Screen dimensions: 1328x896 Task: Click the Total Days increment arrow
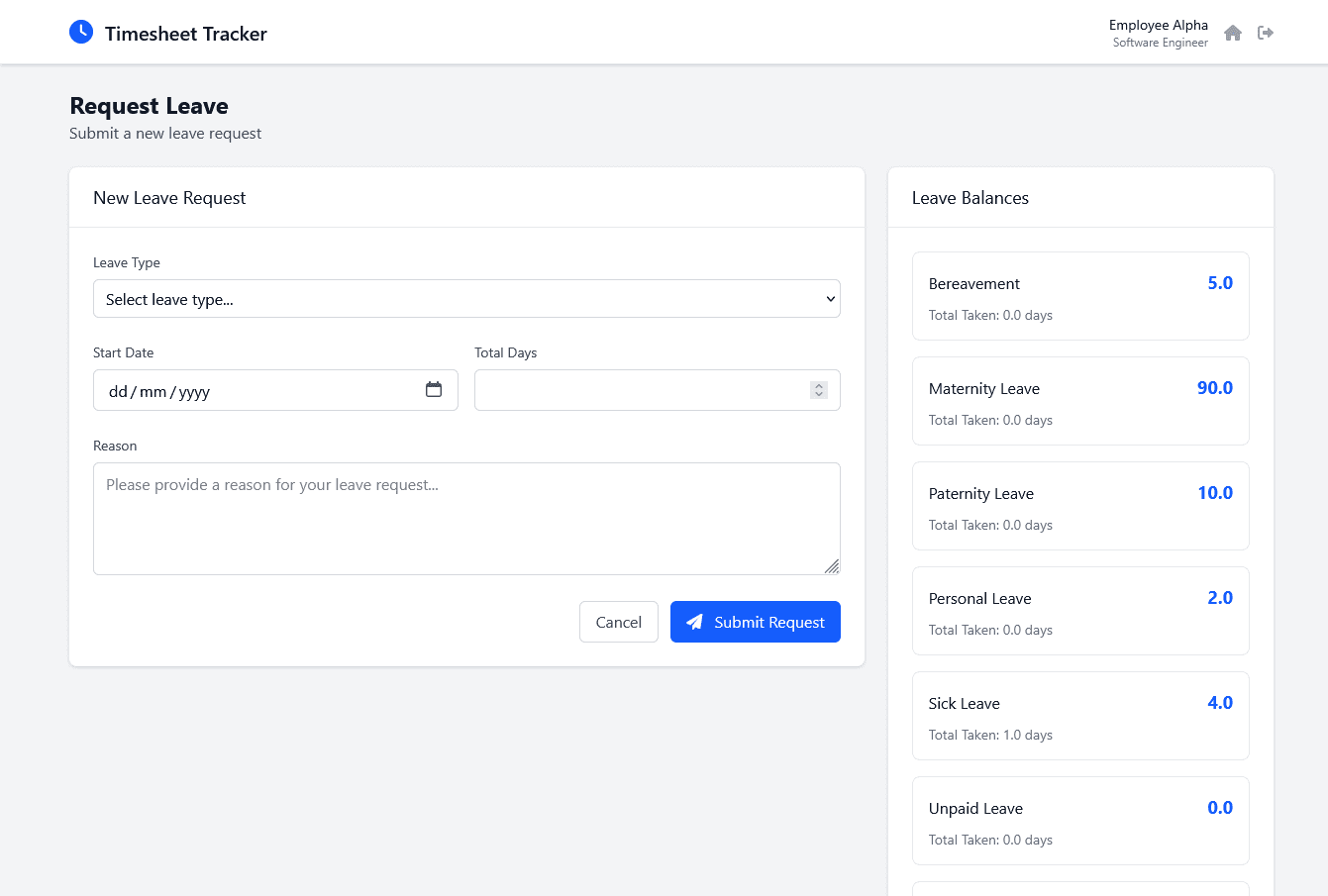click(x=818, y=384)
